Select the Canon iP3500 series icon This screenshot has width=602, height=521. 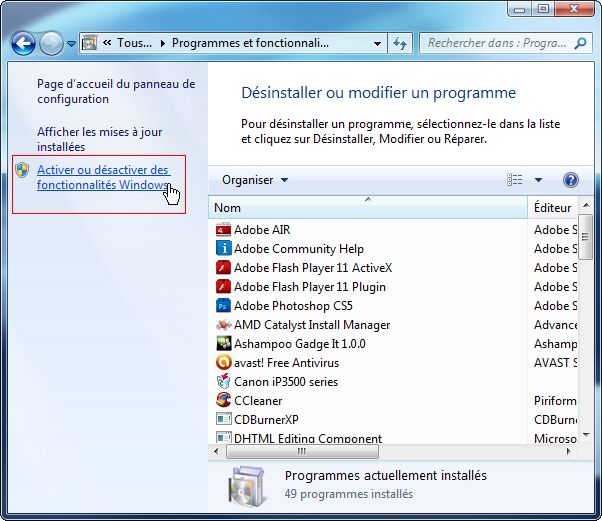coord(223,382)
